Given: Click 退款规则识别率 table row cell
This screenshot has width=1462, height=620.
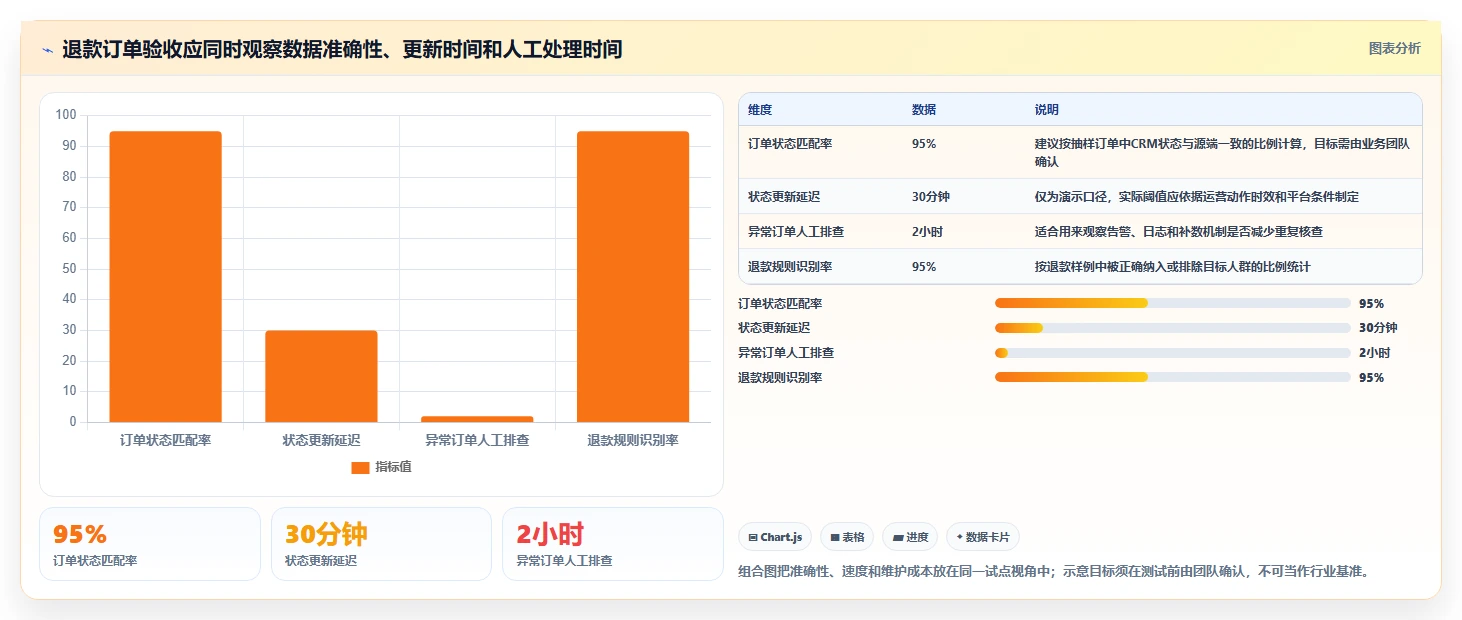Looking at the screenshot, I should click(790, 267).
